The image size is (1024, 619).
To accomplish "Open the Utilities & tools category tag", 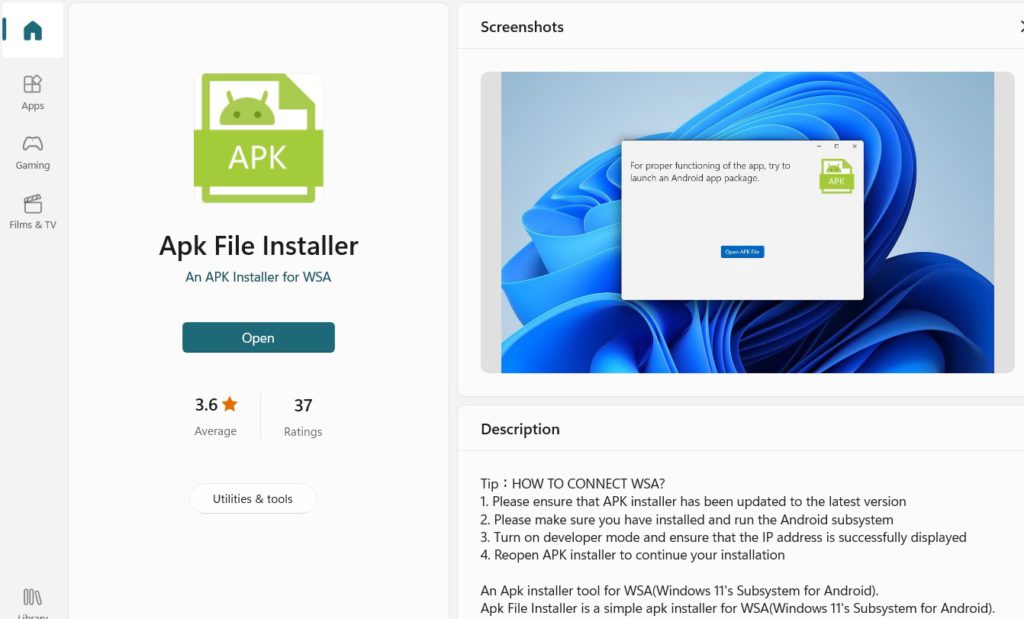I will pyautogui.click(x=253, y=499).
